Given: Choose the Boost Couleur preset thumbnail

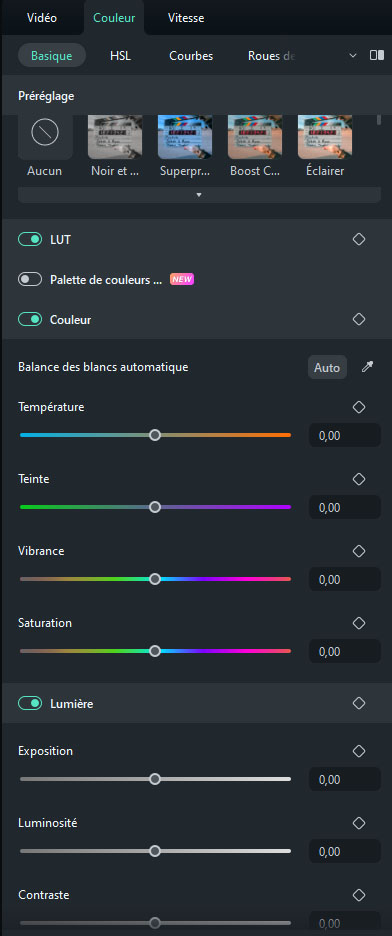Looking at the screenshot, I should 255,137.
